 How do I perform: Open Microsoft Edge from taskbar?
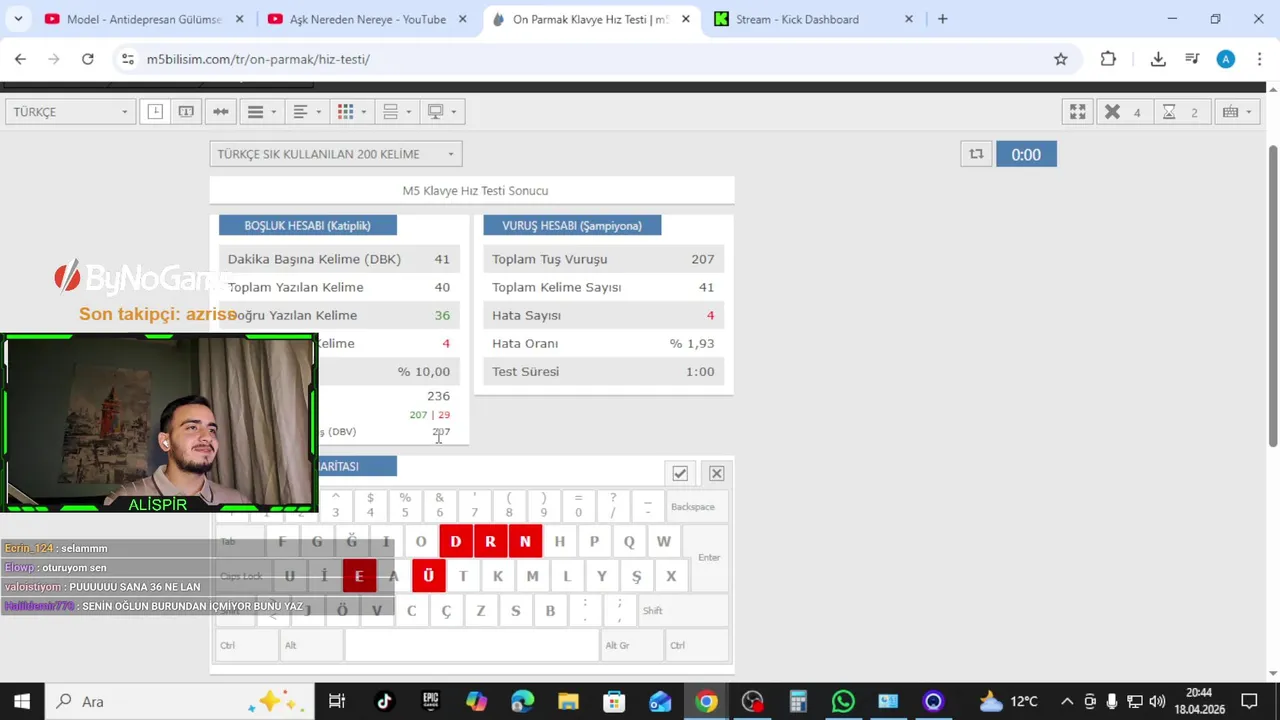[x=522, y=701]
